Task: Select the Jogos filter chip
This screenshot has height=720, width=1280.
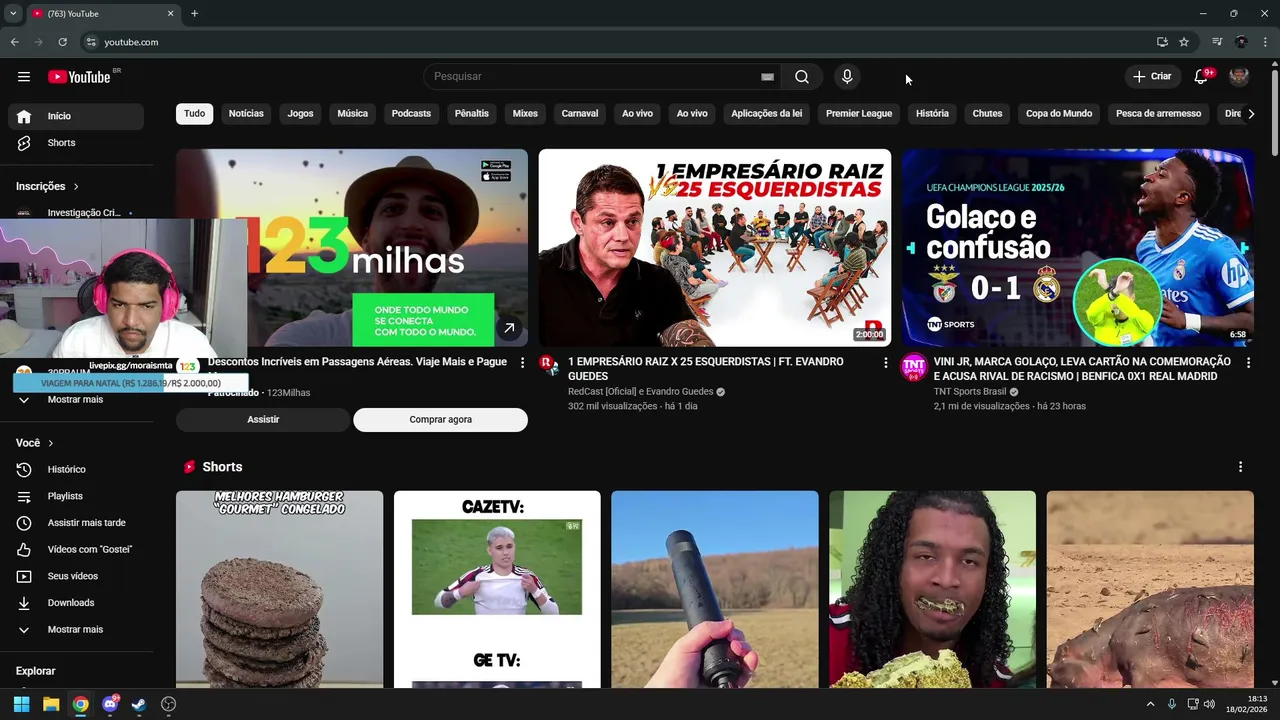Action: (x=300, y=114)
